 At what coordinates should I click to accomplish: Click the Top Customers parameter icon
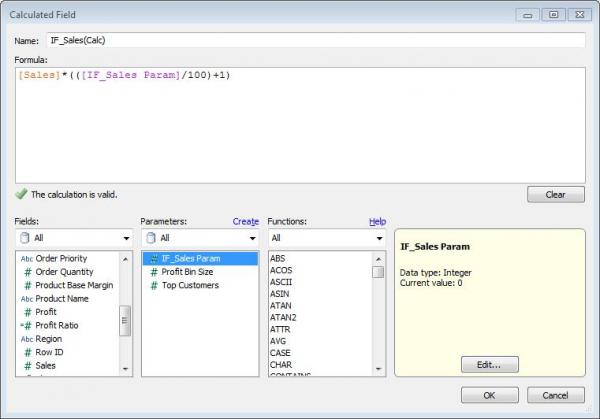(153, 285)
